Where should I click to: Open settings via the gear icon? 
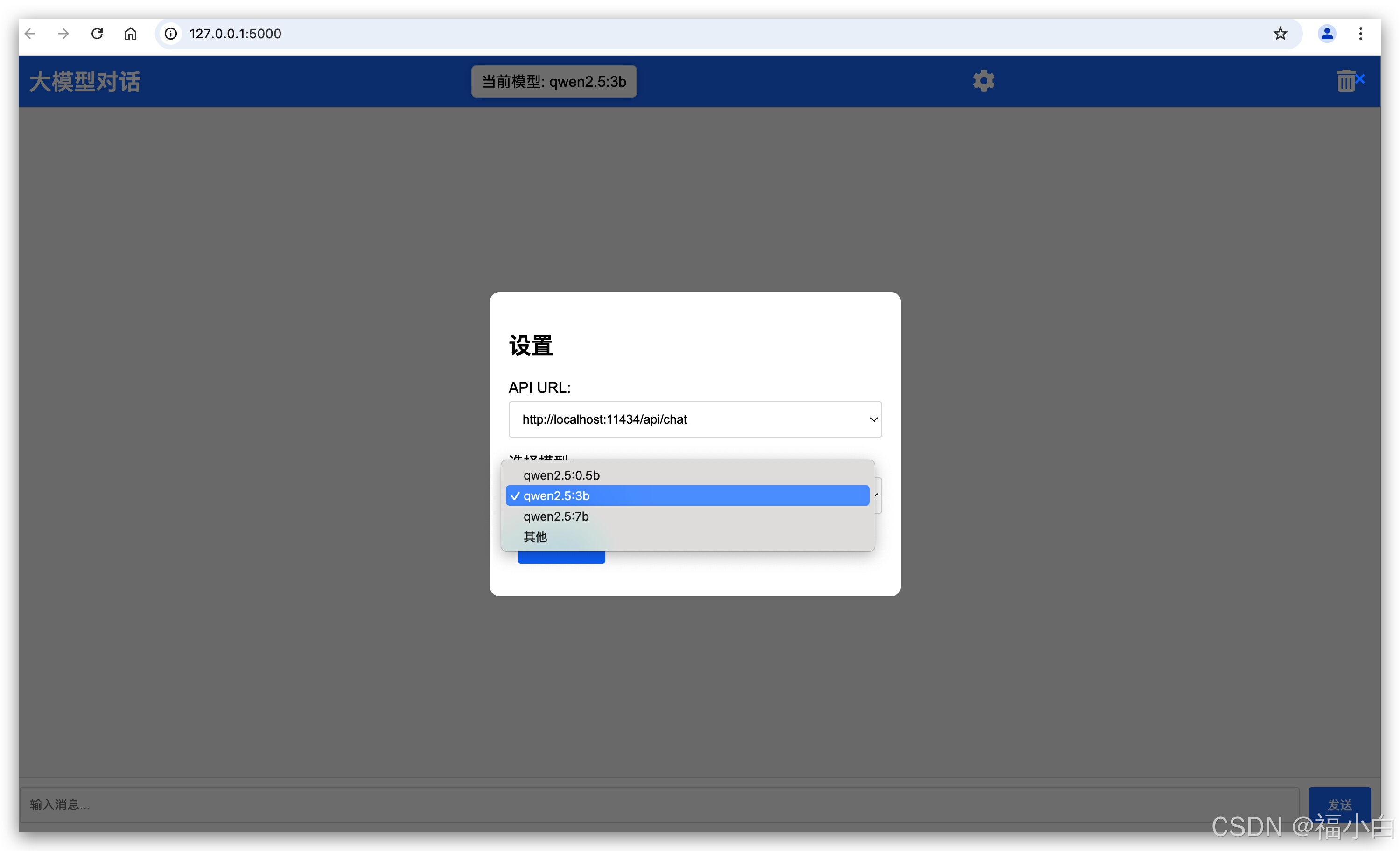(984, 81)
